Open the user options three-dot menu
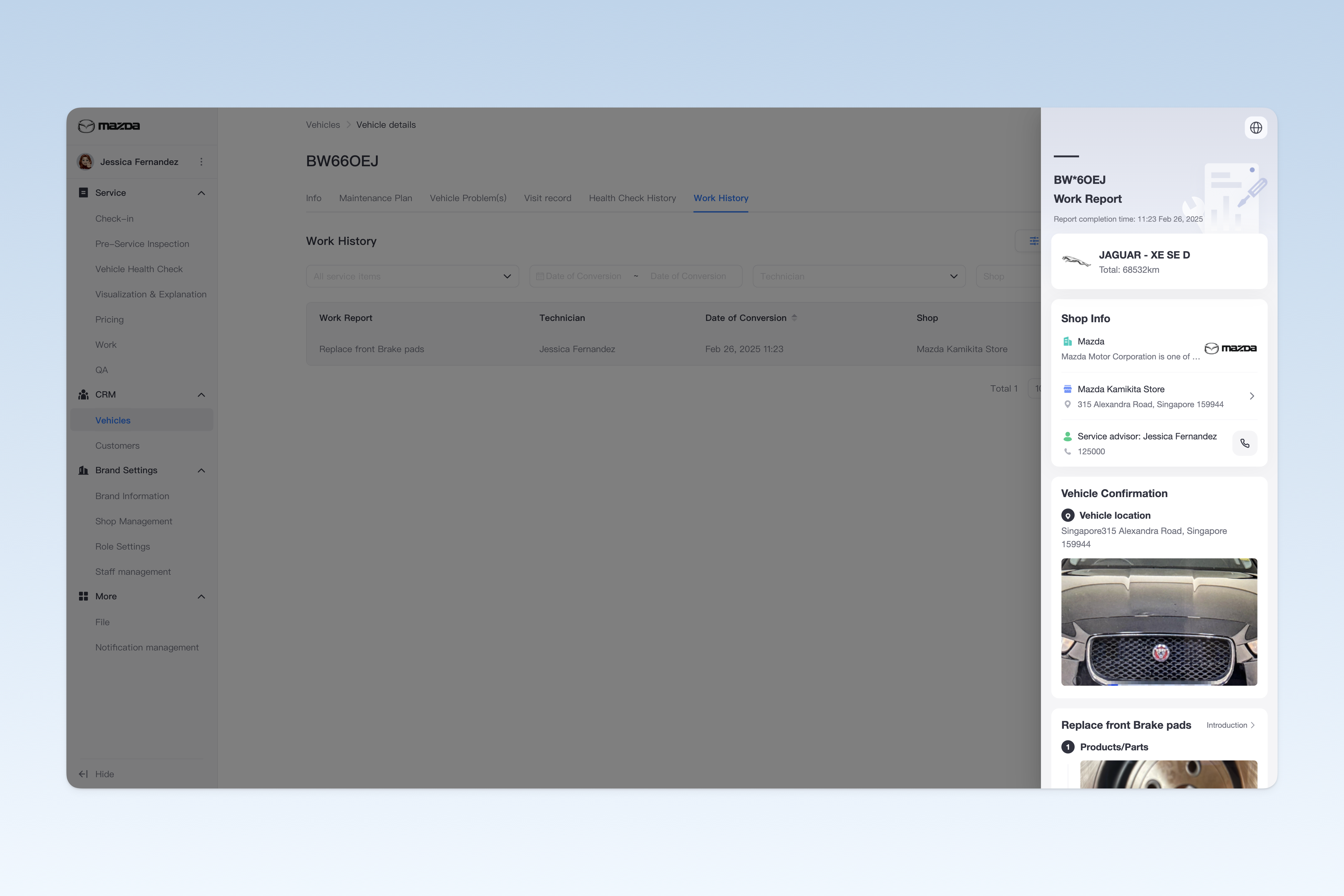1344x896 pixels. pos(201,162)
